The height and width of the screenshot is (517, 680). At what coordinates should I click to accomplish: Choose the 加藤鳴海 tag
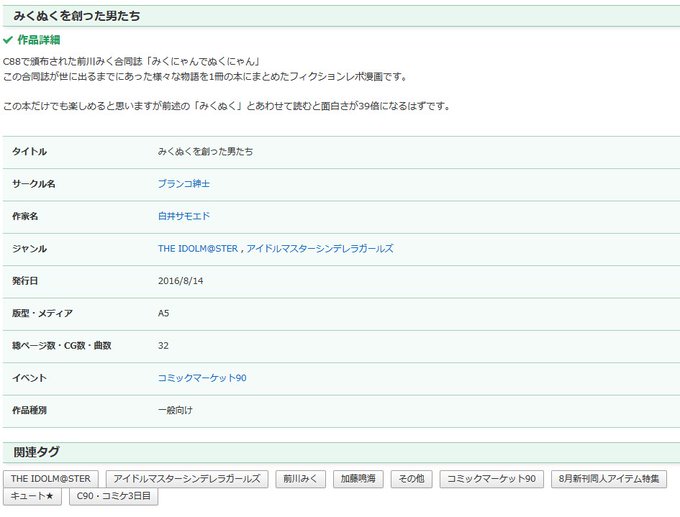pyautogui.click(x=358, y=479)
